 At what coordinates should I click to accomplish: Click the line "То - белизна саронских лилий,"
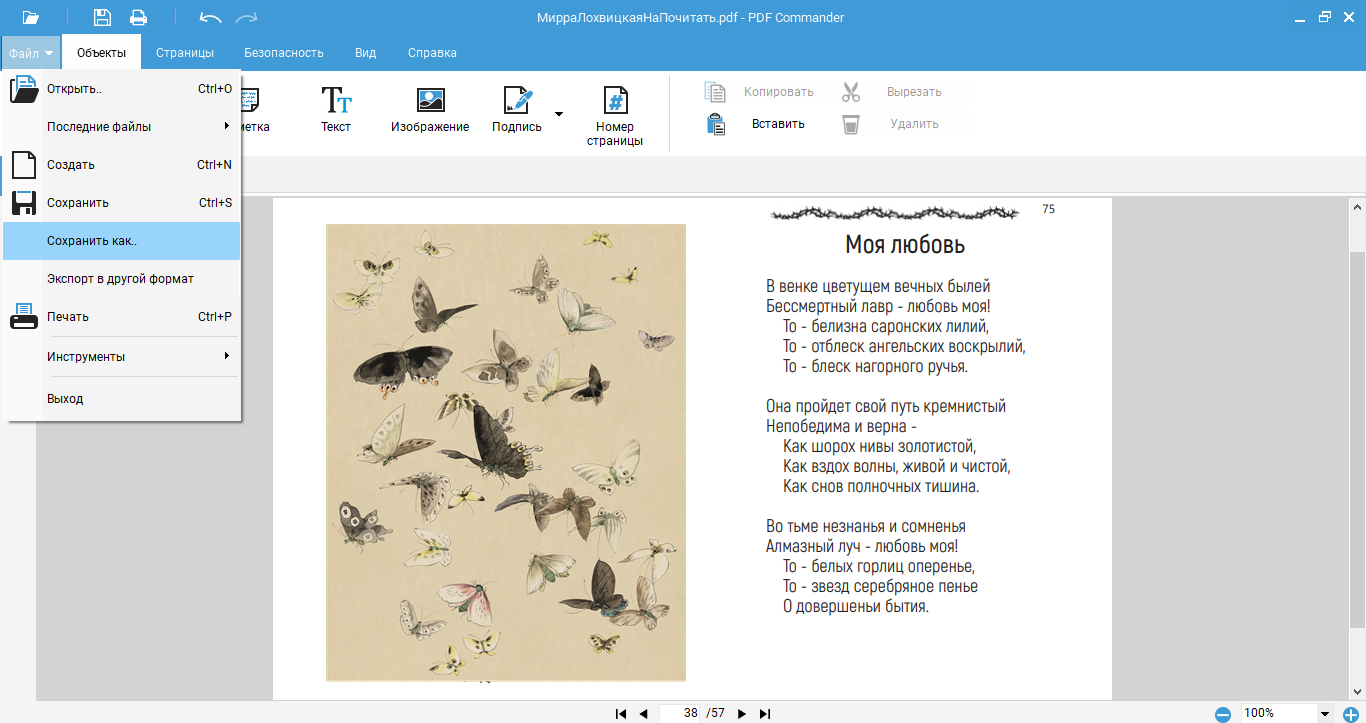(886, 326)
